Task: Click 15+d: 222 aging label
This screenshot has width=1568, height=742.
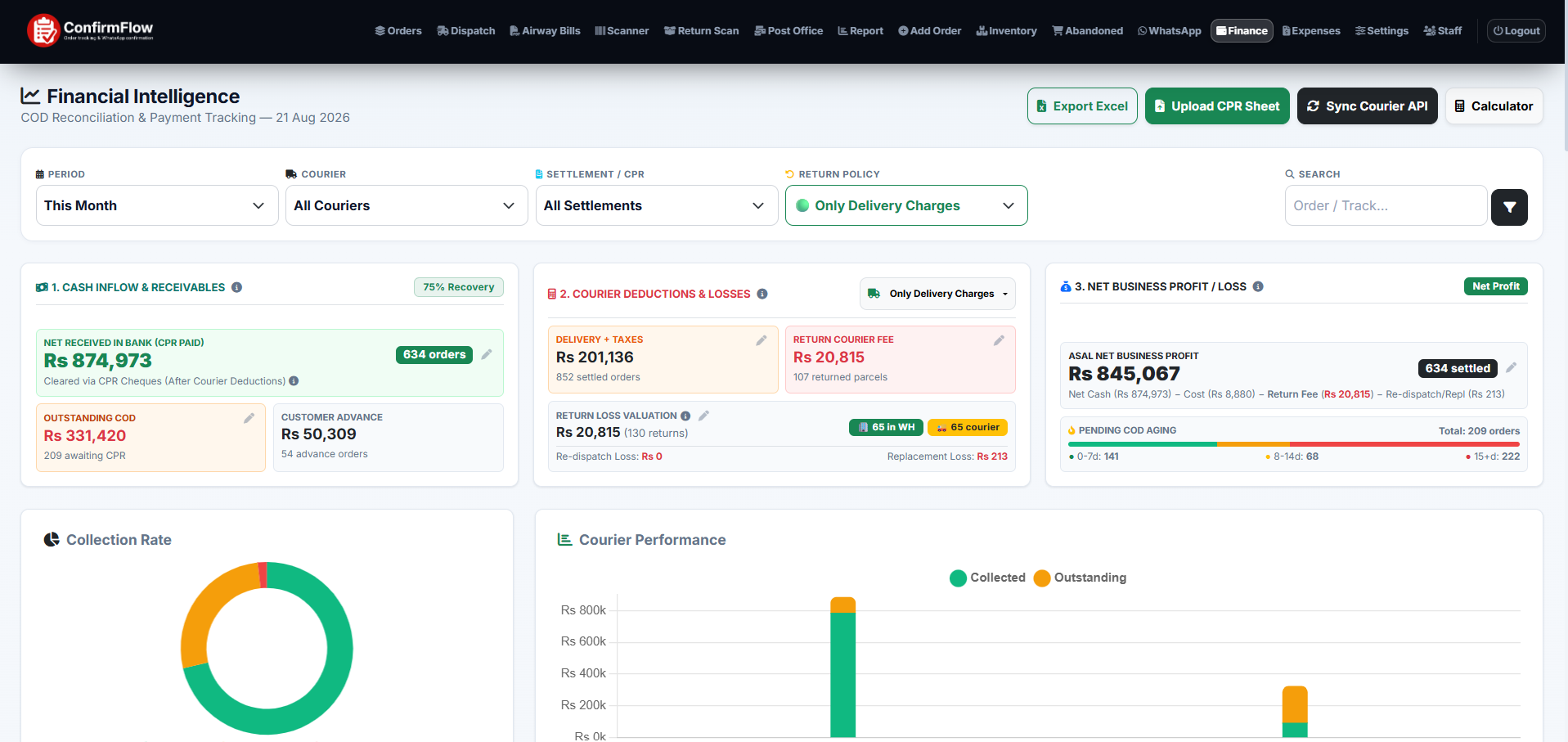Action: [1493, 456]
